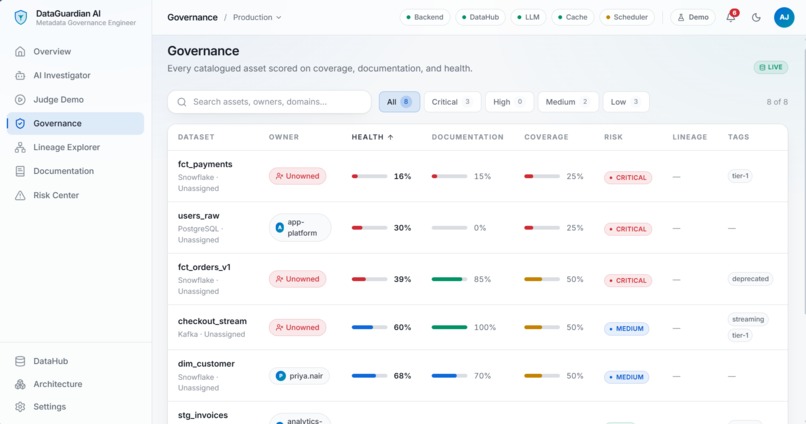This screenshot has width=806, height=424.
Task: Click the Settings gear icon
Action: pyautogui.click(x=20, y=407)
